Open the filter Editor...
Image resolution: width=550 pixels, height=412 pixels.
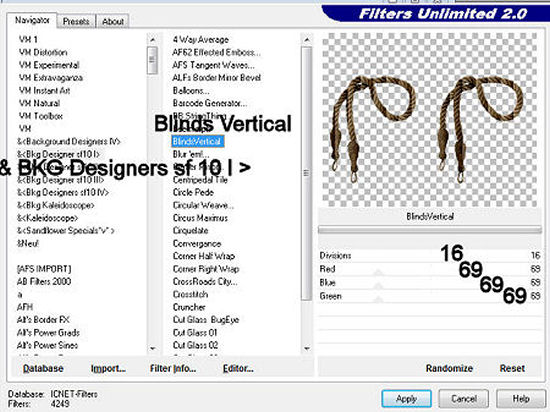pos(238,368)
